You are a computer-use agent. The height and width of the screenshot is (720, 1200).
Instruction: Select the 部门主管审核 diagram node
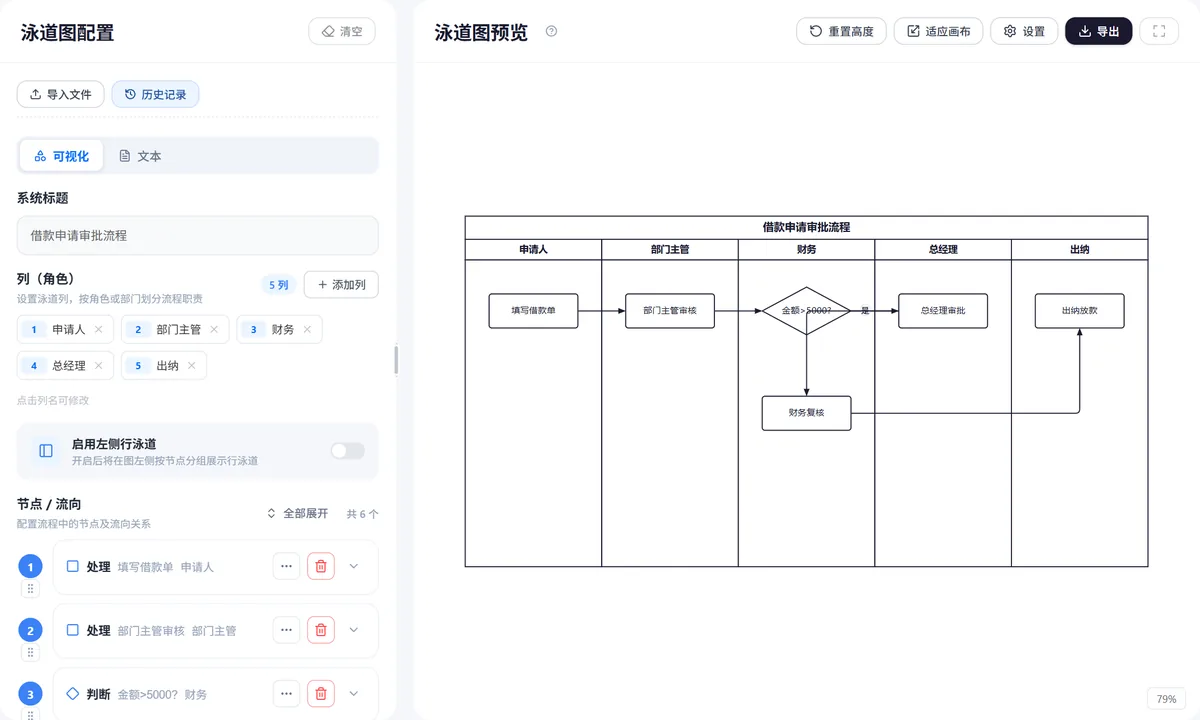click(670, 311)
